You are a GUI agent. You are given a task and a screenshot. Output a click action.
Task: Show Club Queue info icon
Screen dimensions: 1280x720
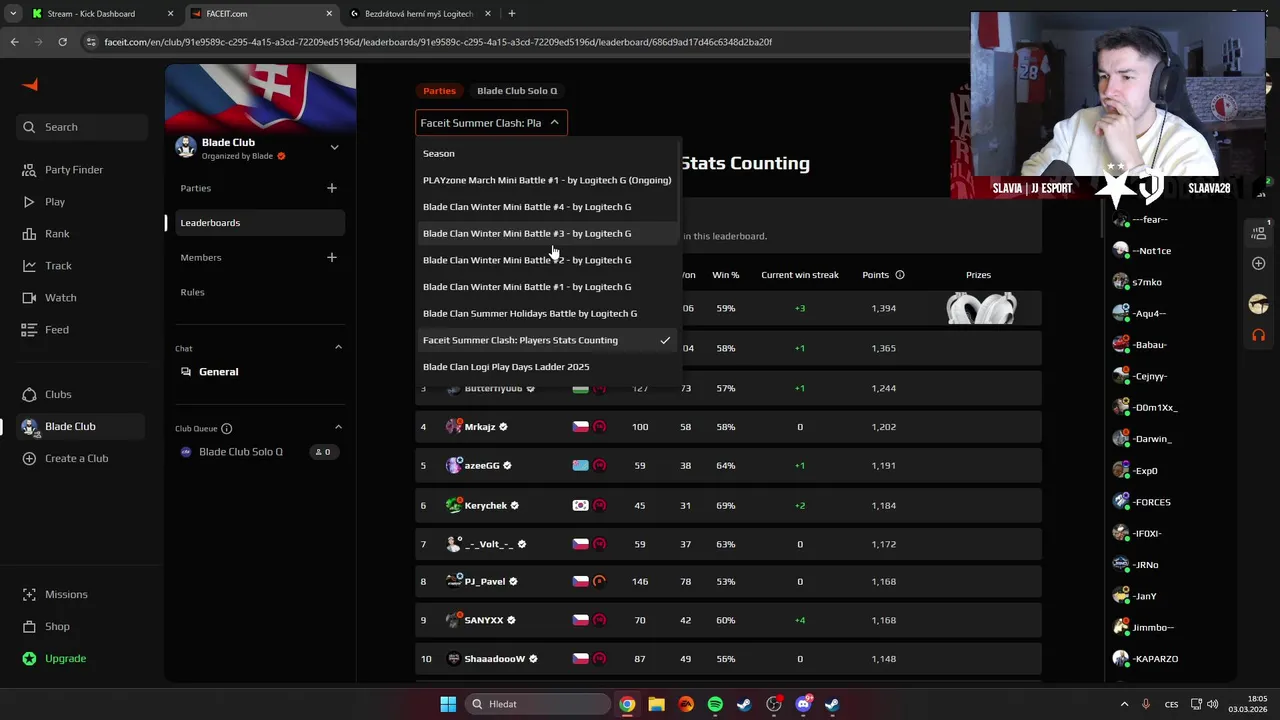226,429
